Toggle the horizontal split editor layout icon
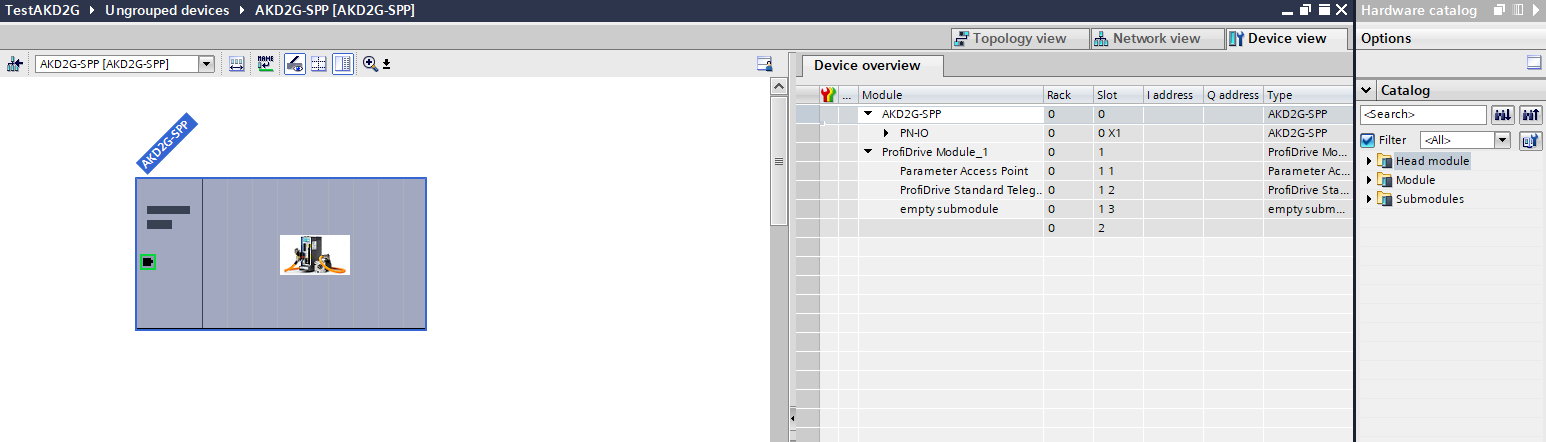This screenshot has width=1546, height=442. click(x=319, y=64)
